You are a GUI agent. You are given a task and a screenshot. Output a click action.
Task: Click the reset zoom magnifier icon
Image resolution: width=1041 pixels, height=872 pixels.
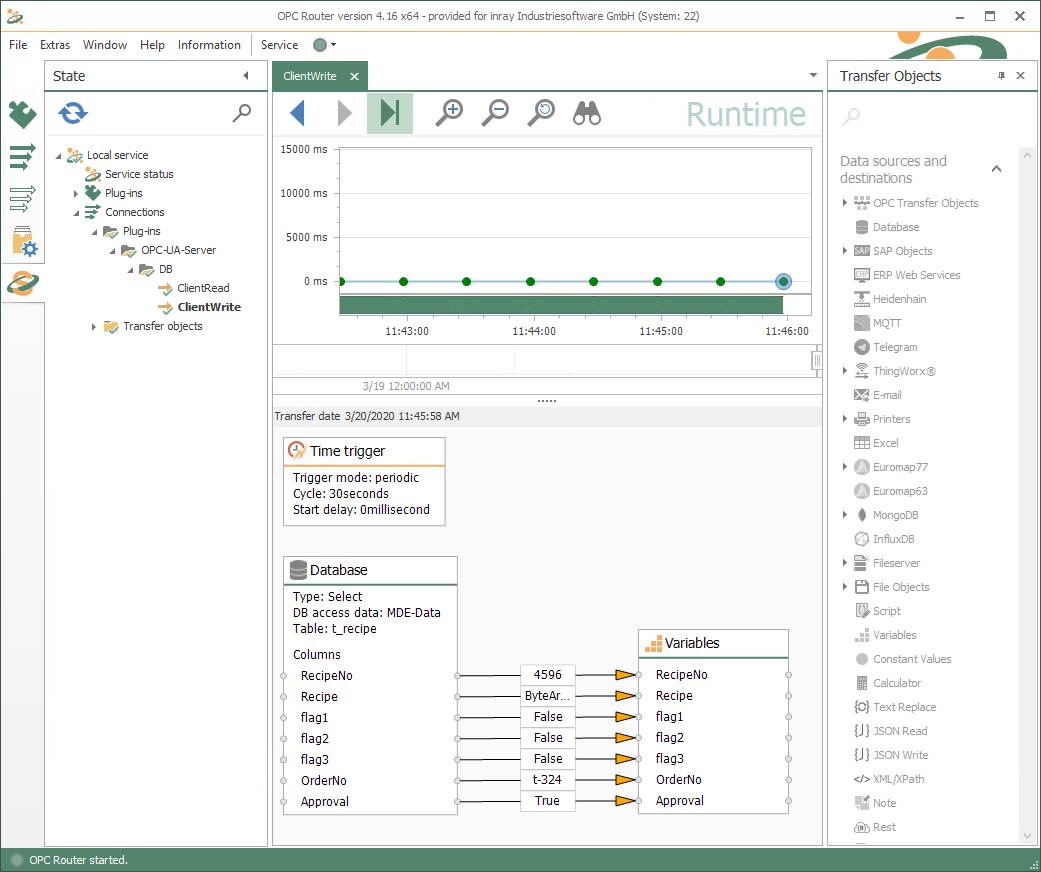[541, 113]
